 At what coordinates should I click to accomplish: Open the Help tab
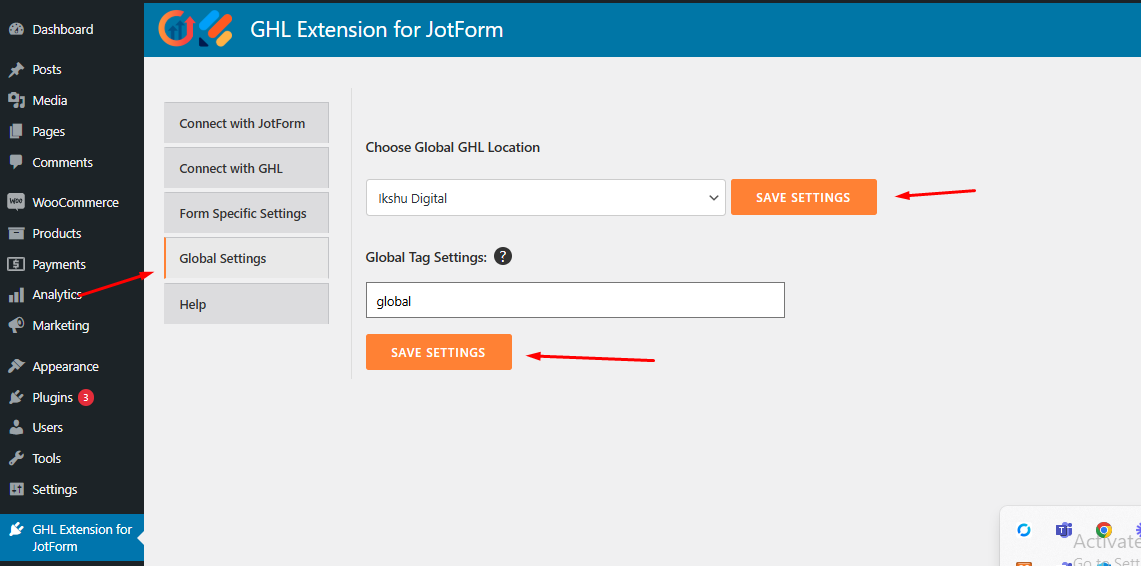[246, 304]
